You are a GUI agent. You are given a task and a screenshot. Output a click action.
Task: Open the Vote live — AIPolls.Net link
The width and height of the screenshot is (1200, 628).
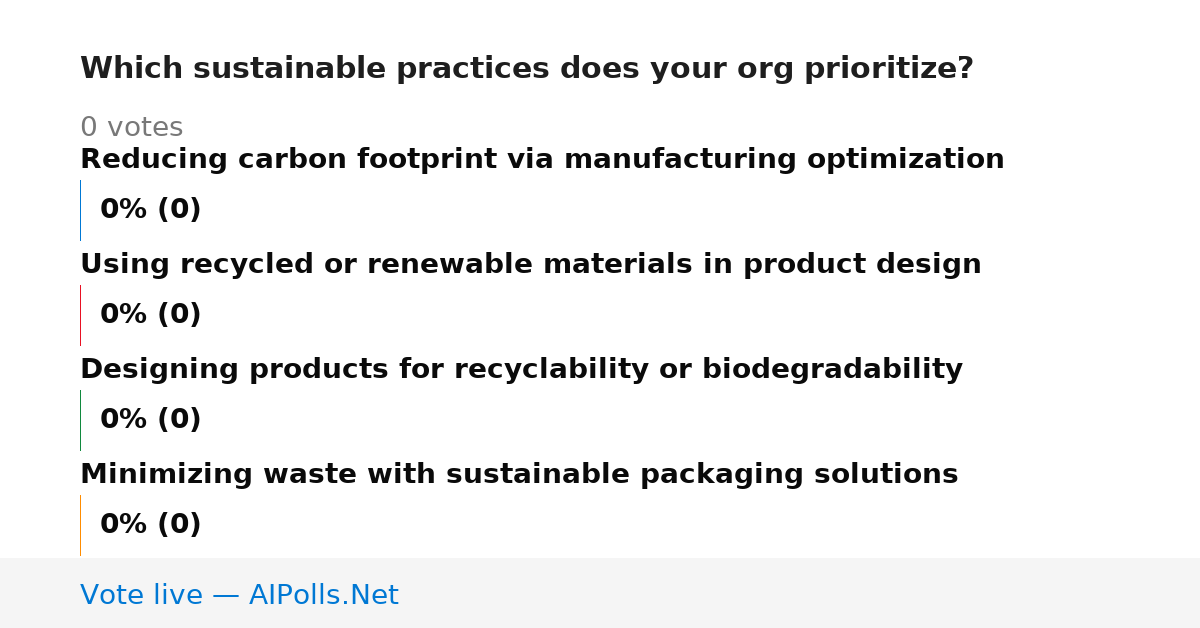239,595
